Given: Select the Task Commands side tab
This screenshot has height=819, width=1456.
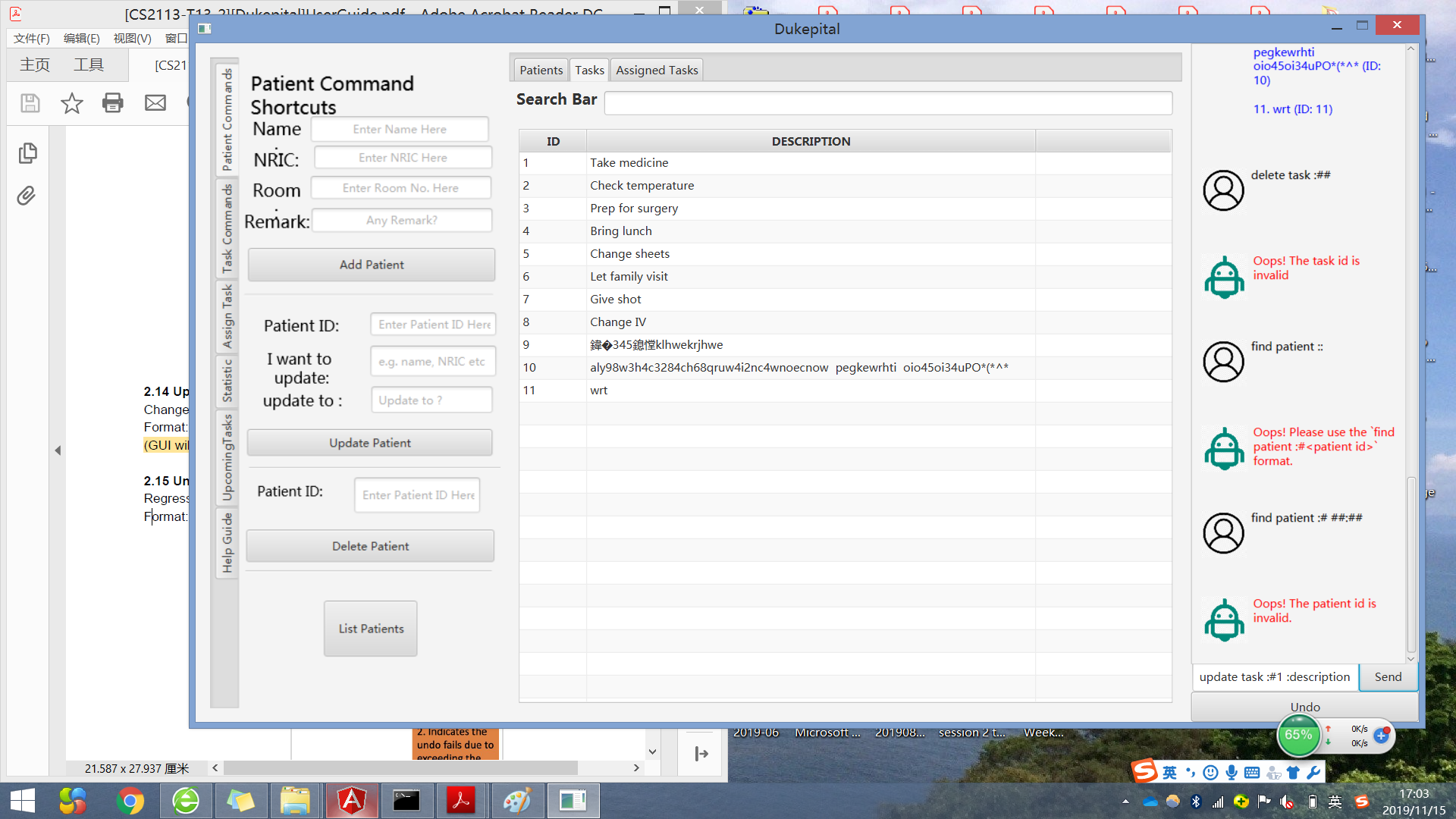Looking at the screenshot, I should [x=227, y=228].
